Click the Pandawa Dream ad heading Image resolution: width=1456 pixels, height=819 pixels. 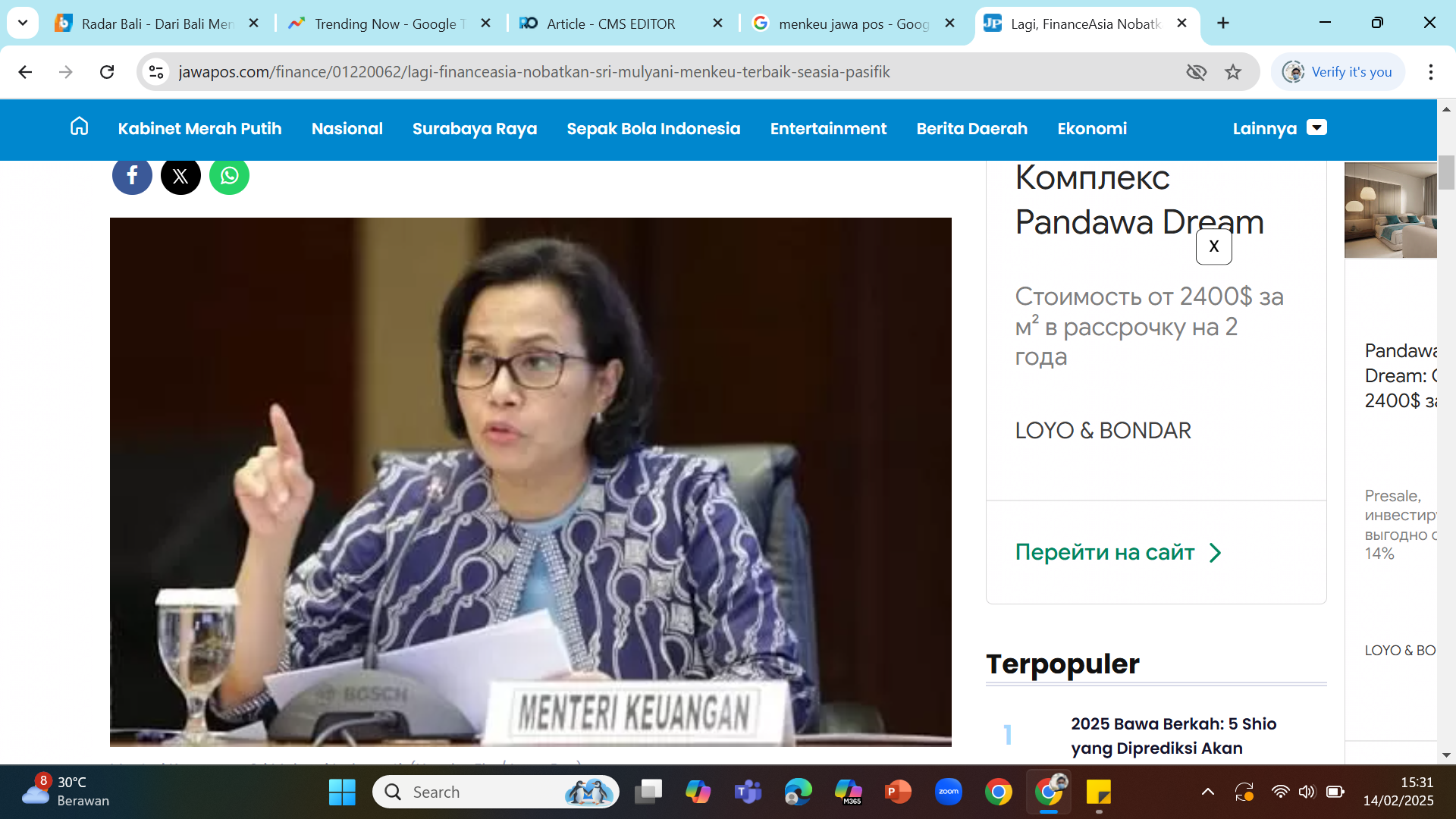point(1139,199)
